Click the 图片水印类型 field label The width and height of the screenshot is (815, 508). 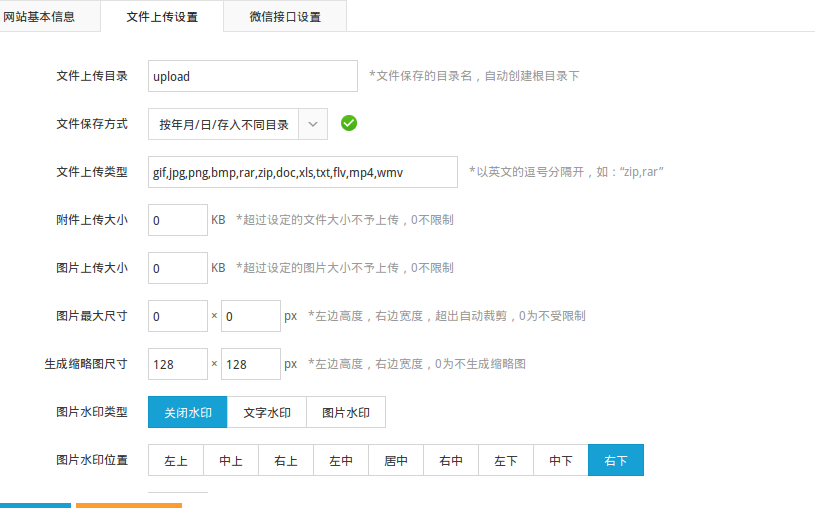[92, 412]
